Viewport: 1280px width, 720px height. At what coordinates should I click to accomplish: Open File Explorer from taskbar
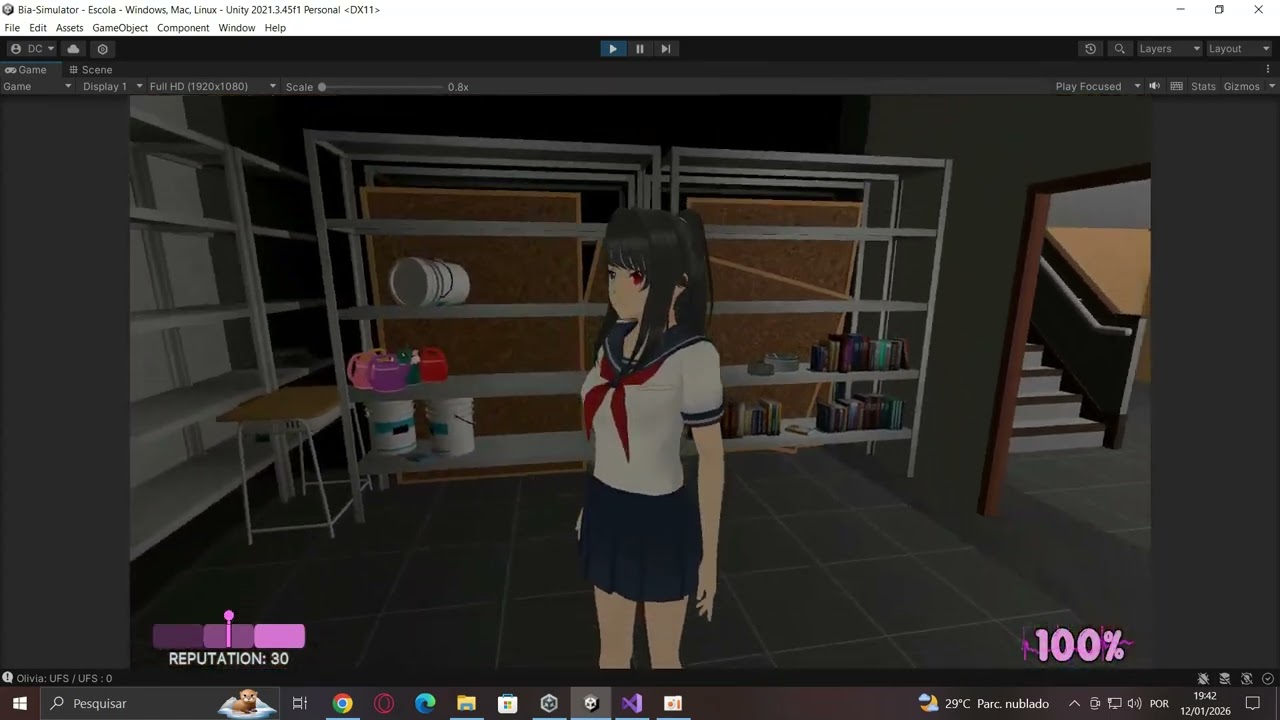coord(466,703)
